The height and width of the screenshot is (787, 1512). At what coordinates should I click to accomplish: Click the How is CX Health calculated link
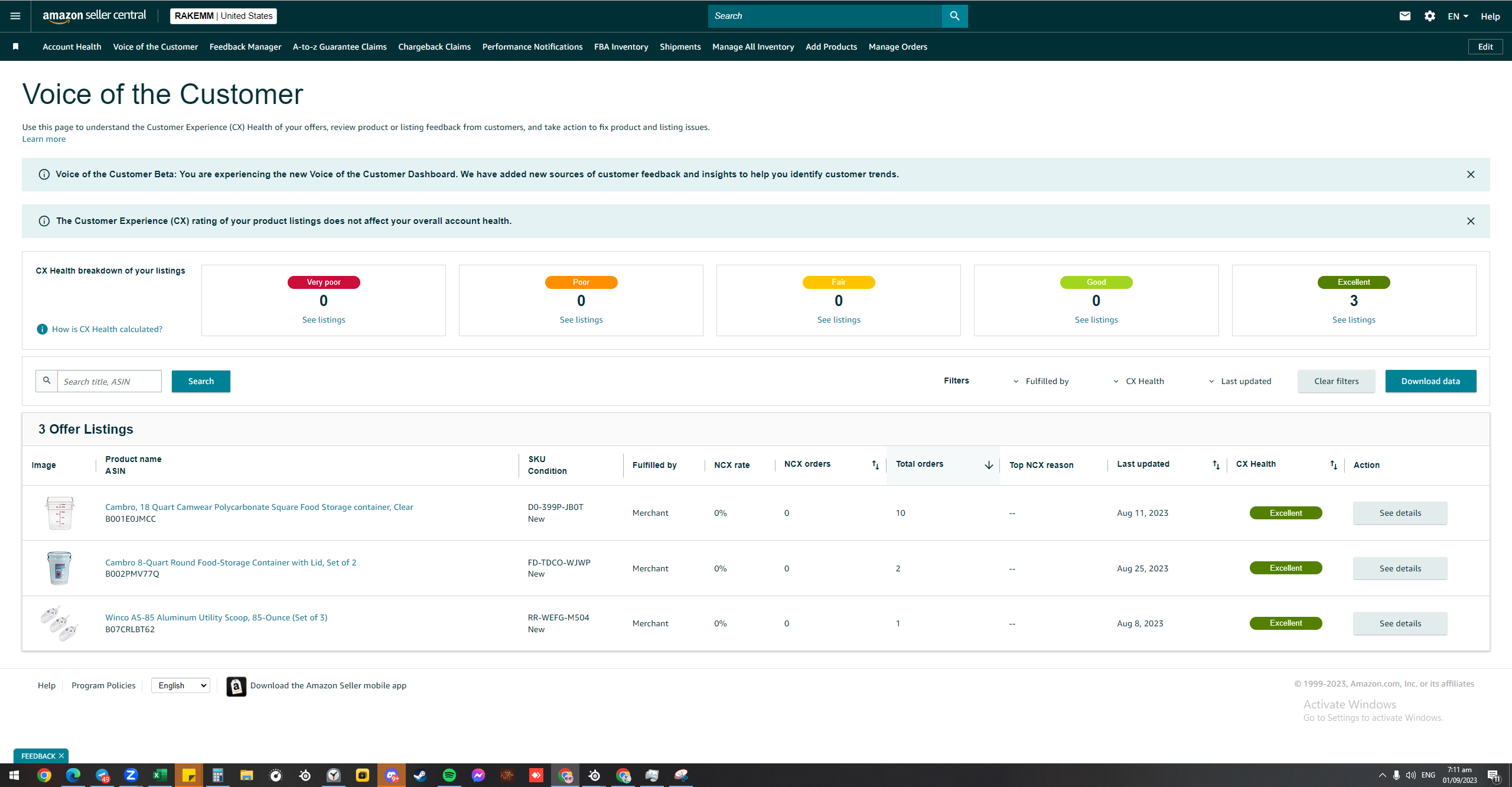point(107,329)
